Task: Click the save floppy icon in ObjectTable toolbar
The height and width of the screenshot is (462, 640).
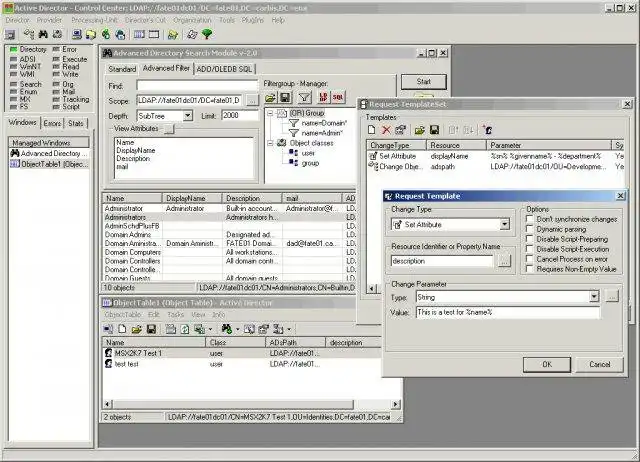Action: pyautogui.click(x=151, y=329)
